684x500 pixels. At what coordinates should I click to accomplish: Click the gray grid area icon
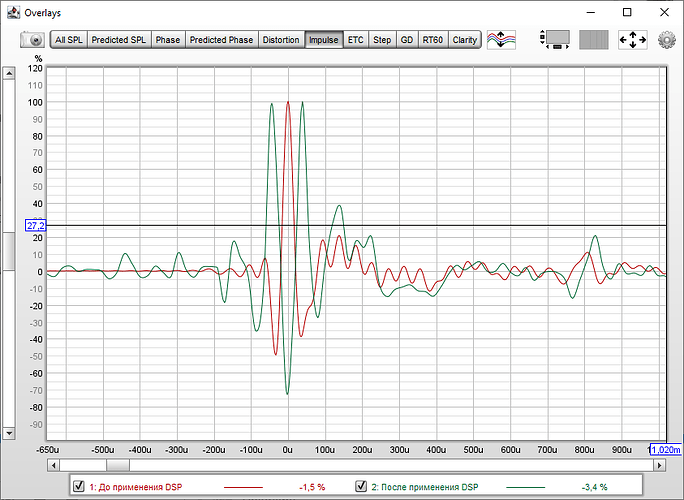tap(594, 40)
